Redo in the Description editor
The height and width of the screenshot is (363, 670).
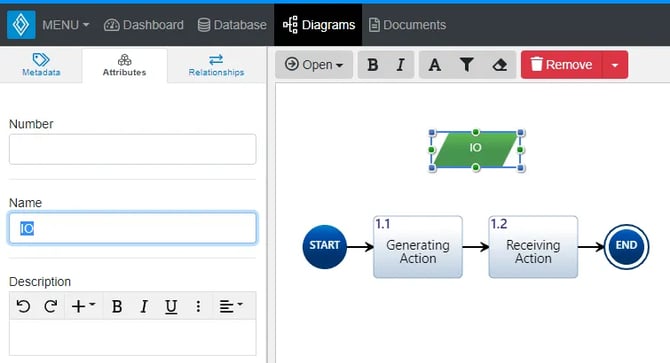(x=51, y=306)
